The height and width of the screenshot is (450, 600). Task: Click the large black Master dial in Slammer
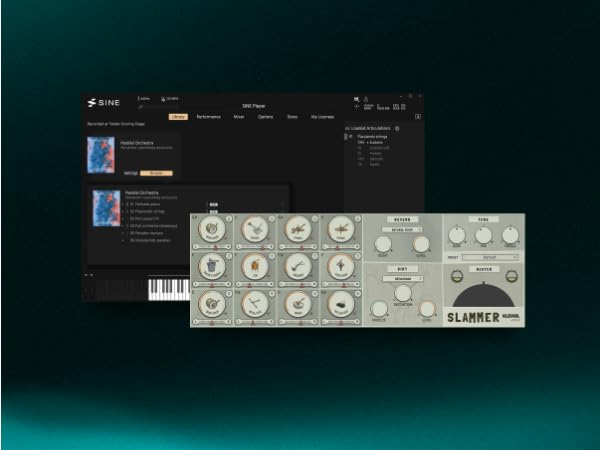tap(484, 295)
